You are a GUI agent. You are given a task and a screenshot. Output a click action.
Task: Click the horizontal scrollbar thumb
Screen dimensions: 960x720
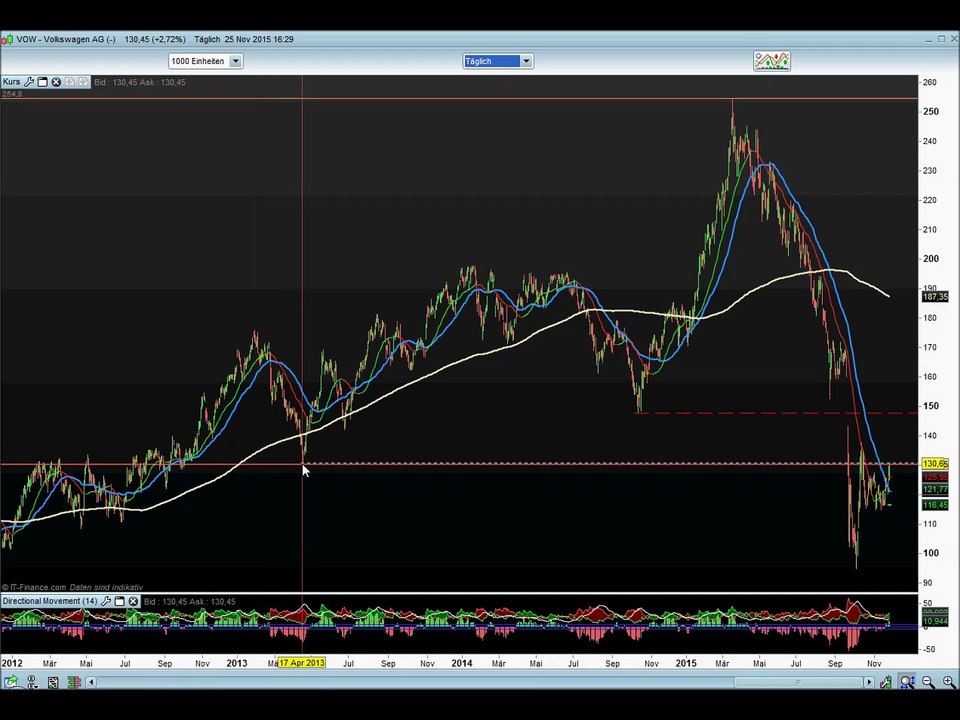pos(798,681)
